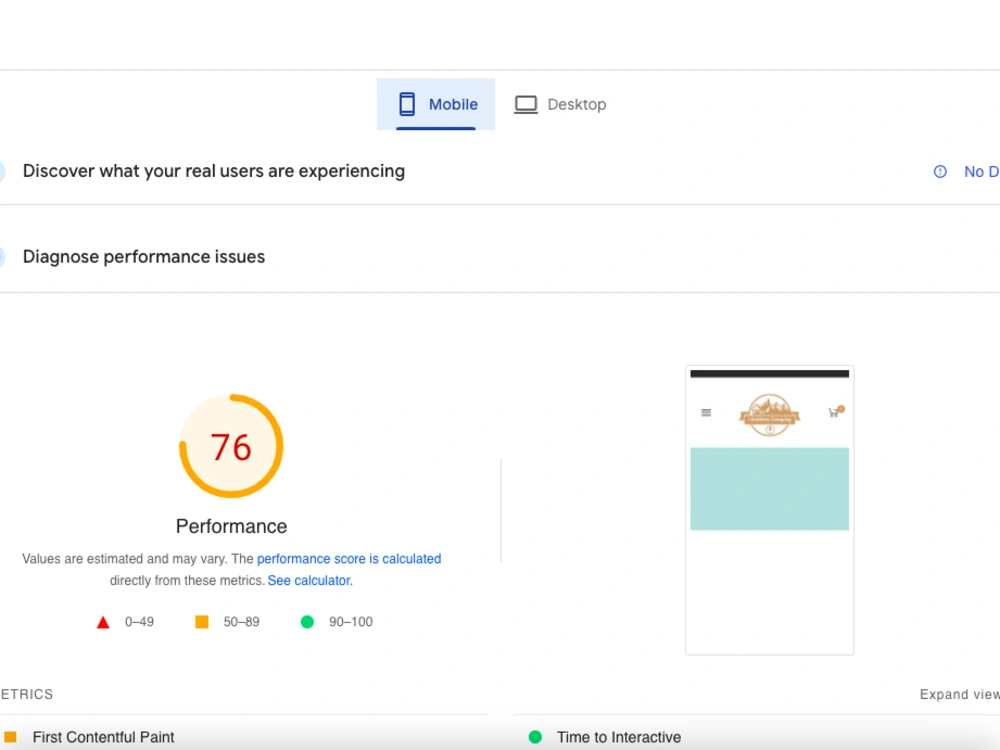Click the 0–49 range label

[x=139, y=622]
